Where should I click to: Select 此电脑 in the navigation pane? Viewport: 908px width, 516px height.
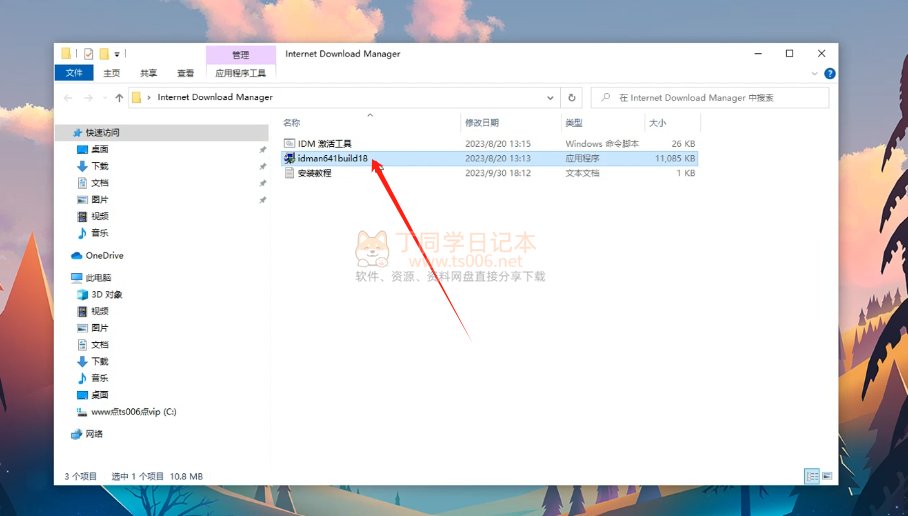pos(98,277)
